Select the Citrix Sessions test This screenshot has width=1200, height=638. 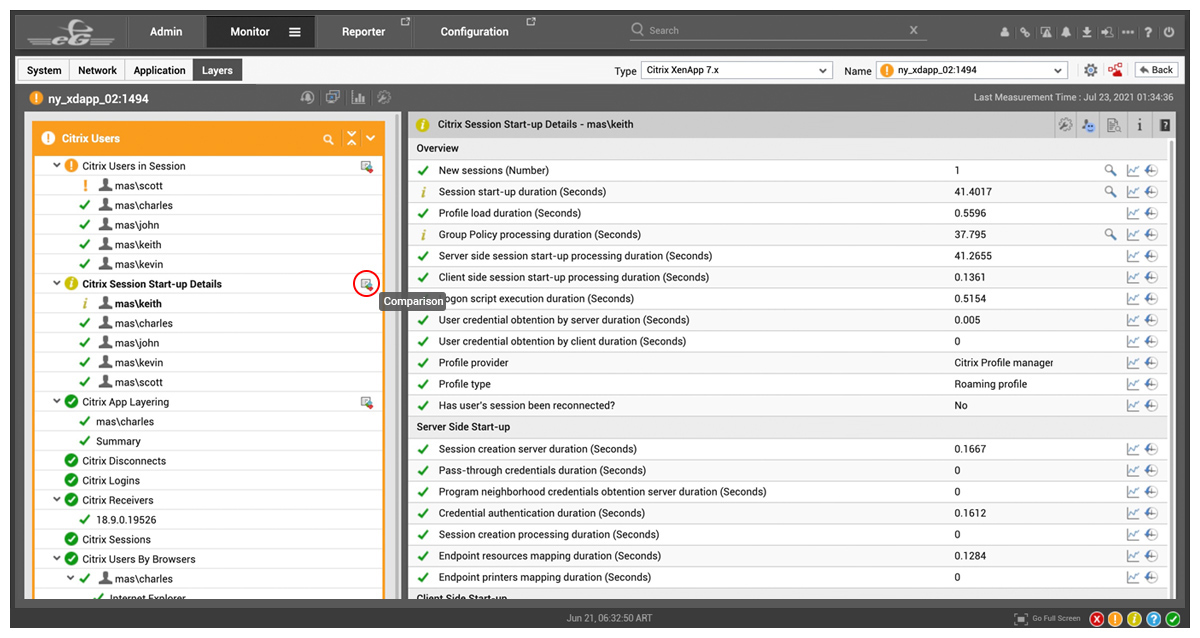click(x=116, y=540)
